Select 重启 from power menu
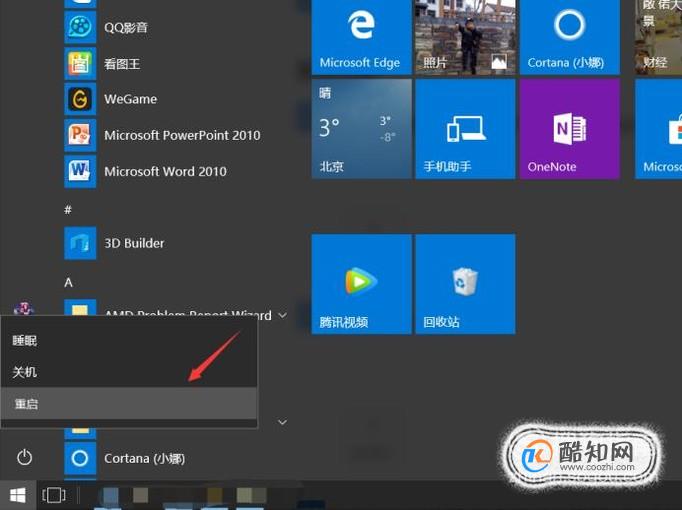Screen dimensions: 682x510 tap(129, 404)
